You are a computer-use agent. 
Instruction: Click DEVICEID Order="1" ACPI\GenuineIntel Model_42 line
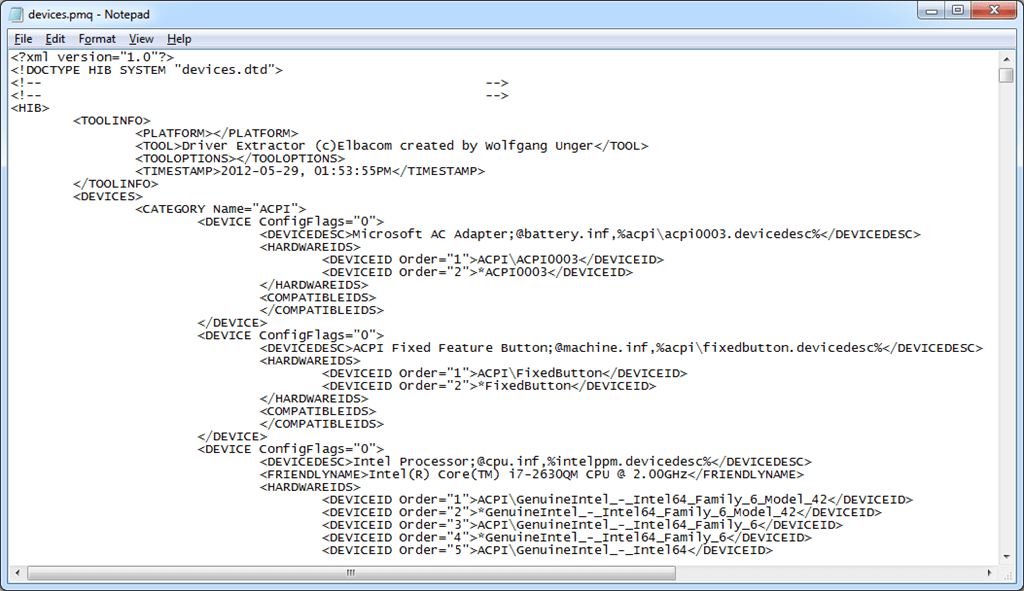point(617,500)
